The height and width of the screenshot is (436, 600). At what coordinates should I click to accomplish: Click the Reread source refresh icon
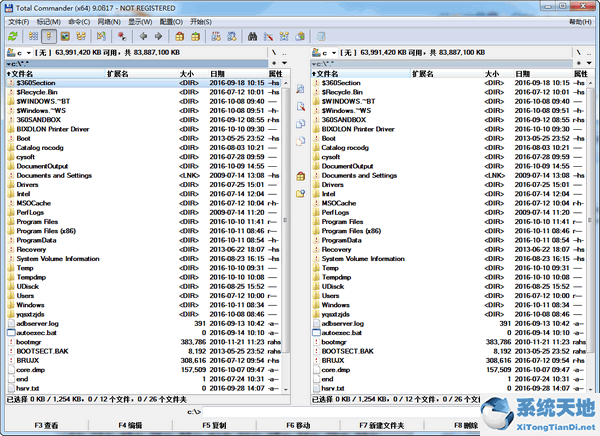[x=13, y=36]
